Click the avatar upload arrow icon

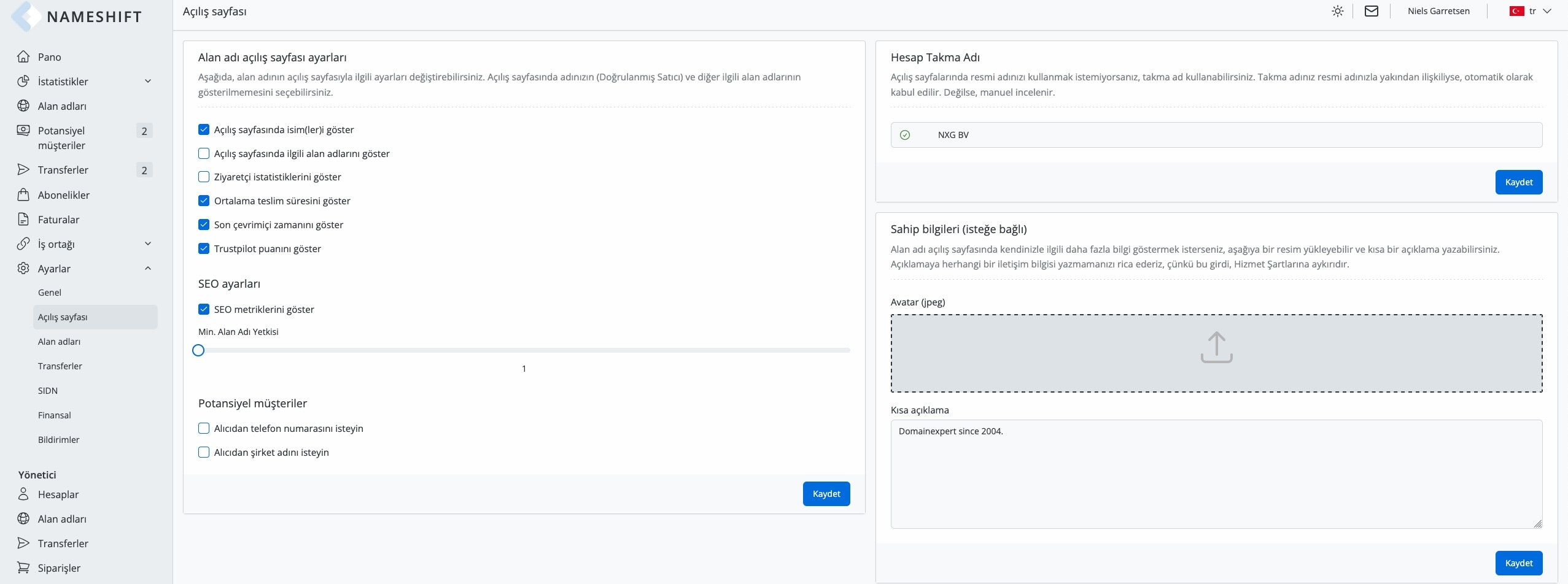[1216, 348]
